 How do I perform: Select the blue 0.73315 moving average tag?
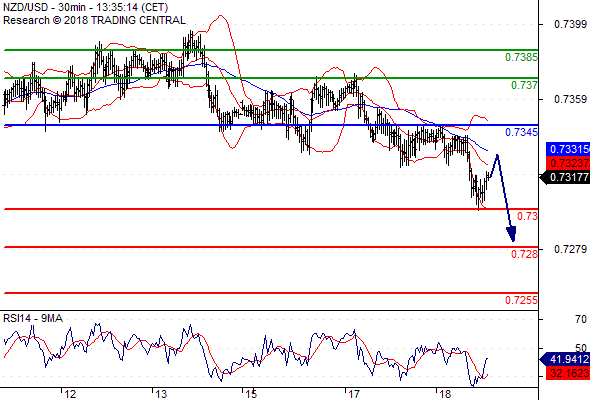click(x=568, y=149)
